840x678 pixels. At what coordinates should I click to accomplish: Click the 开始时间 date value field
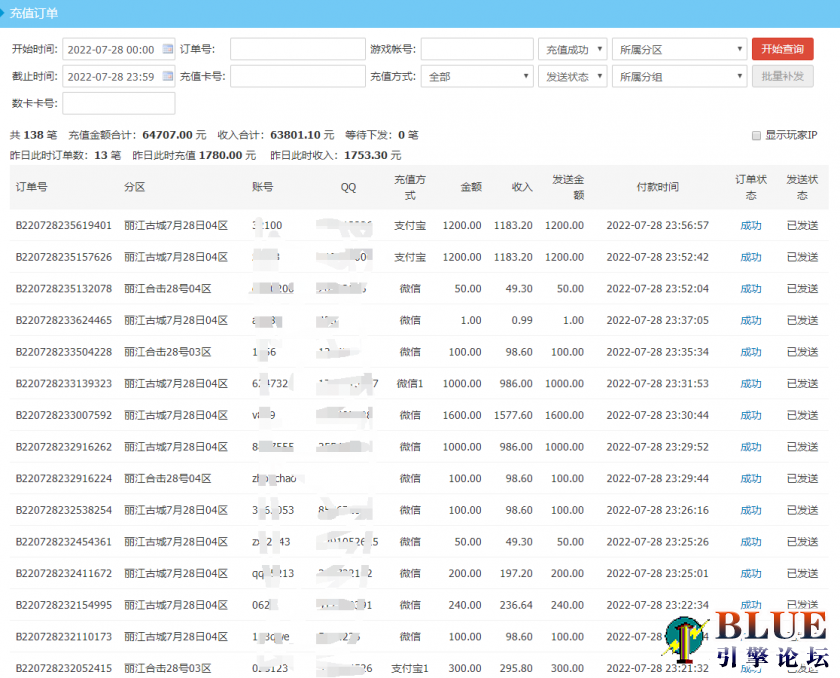(110, 48)
